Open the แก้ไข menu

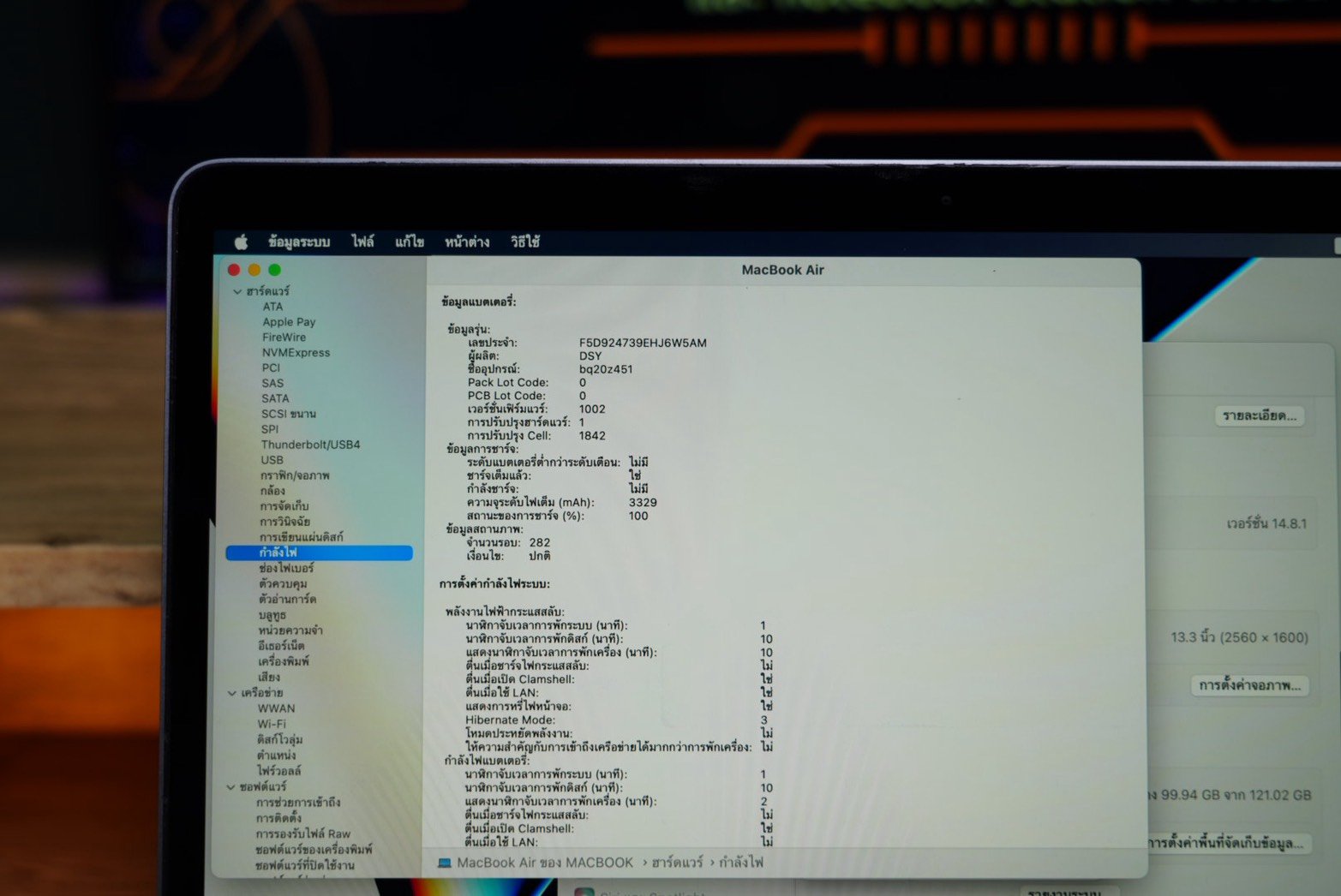[x=410, y=242]
